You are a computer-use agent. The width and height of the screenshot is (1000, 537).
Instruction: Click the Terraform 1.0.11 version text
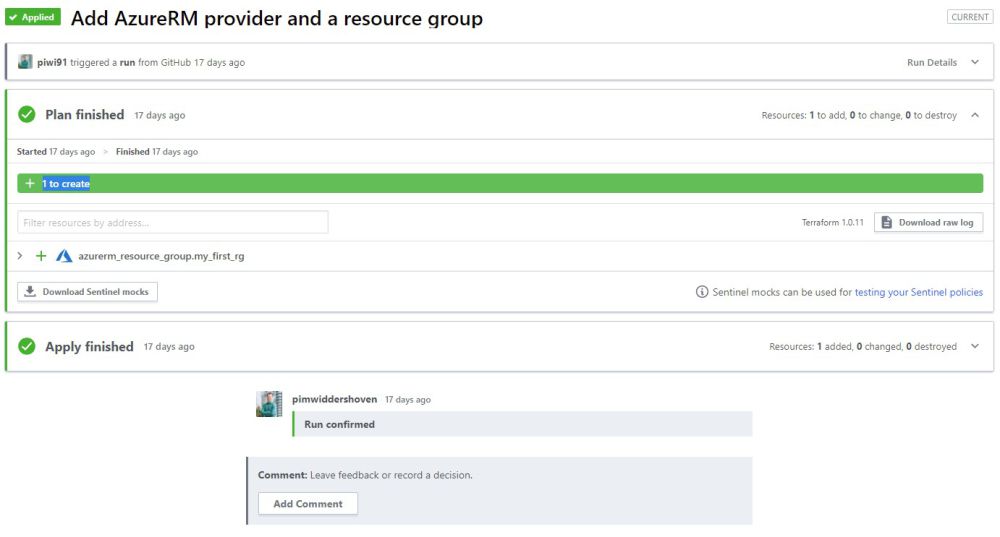click(x=832, y=223)
